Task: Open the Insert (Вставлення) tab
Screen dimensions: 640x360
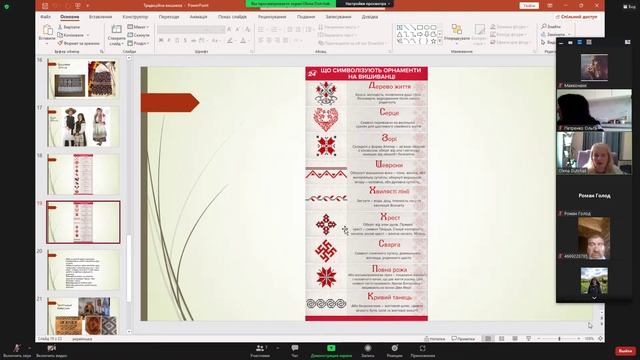Action: (100, 17)
